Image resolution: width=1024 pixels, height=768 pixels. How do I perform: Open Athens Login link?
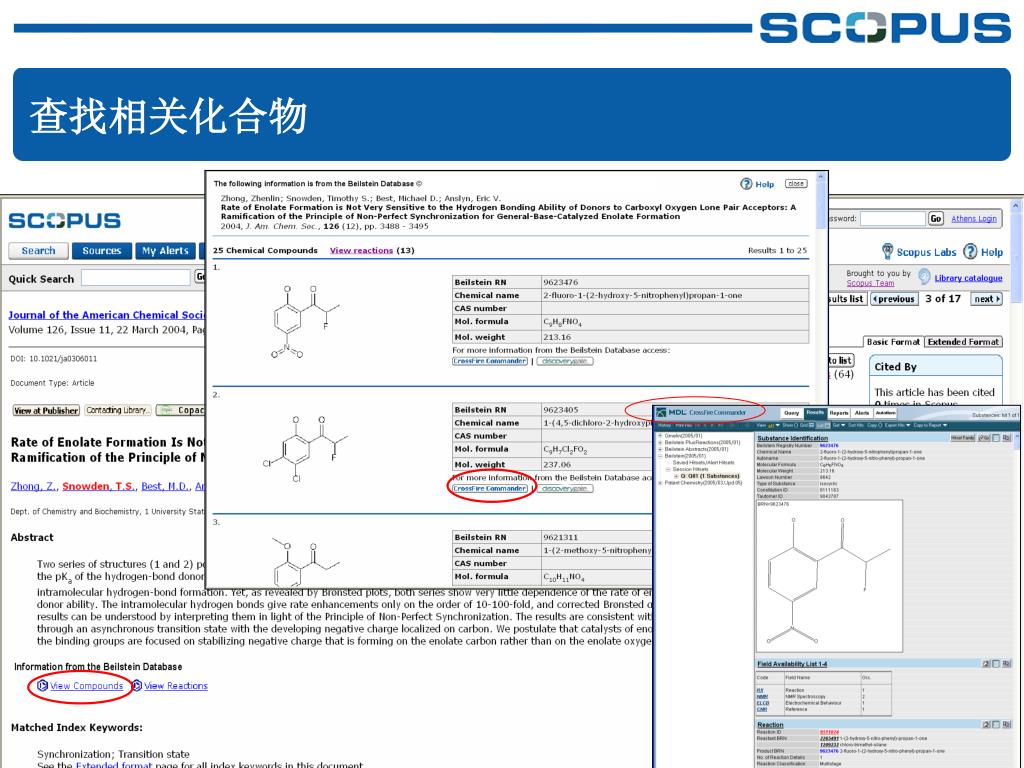(x=974, y=219)
